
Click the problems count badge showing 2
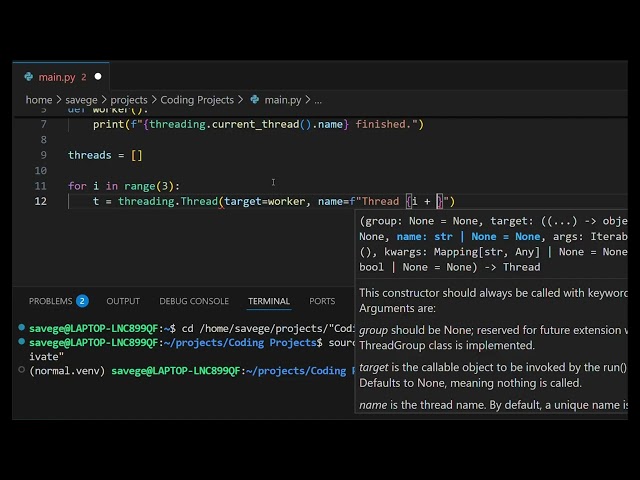[82, 301]
